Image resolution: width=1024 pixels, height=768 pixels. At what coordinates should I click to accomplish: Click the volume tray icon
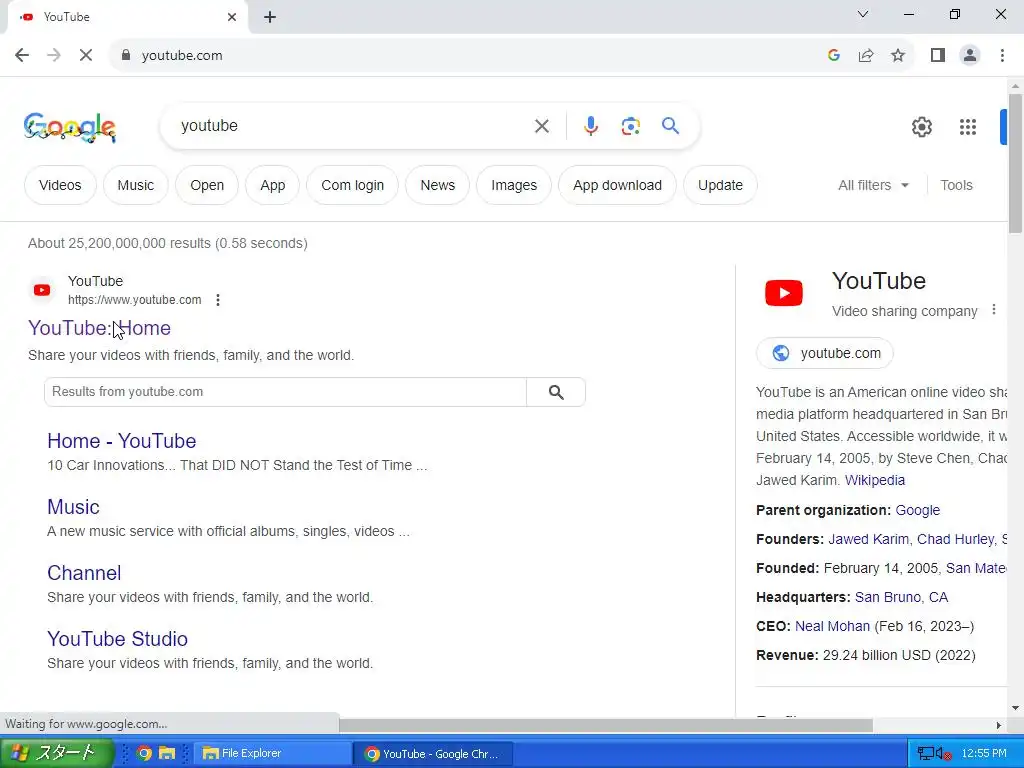[x=942, y=754]
